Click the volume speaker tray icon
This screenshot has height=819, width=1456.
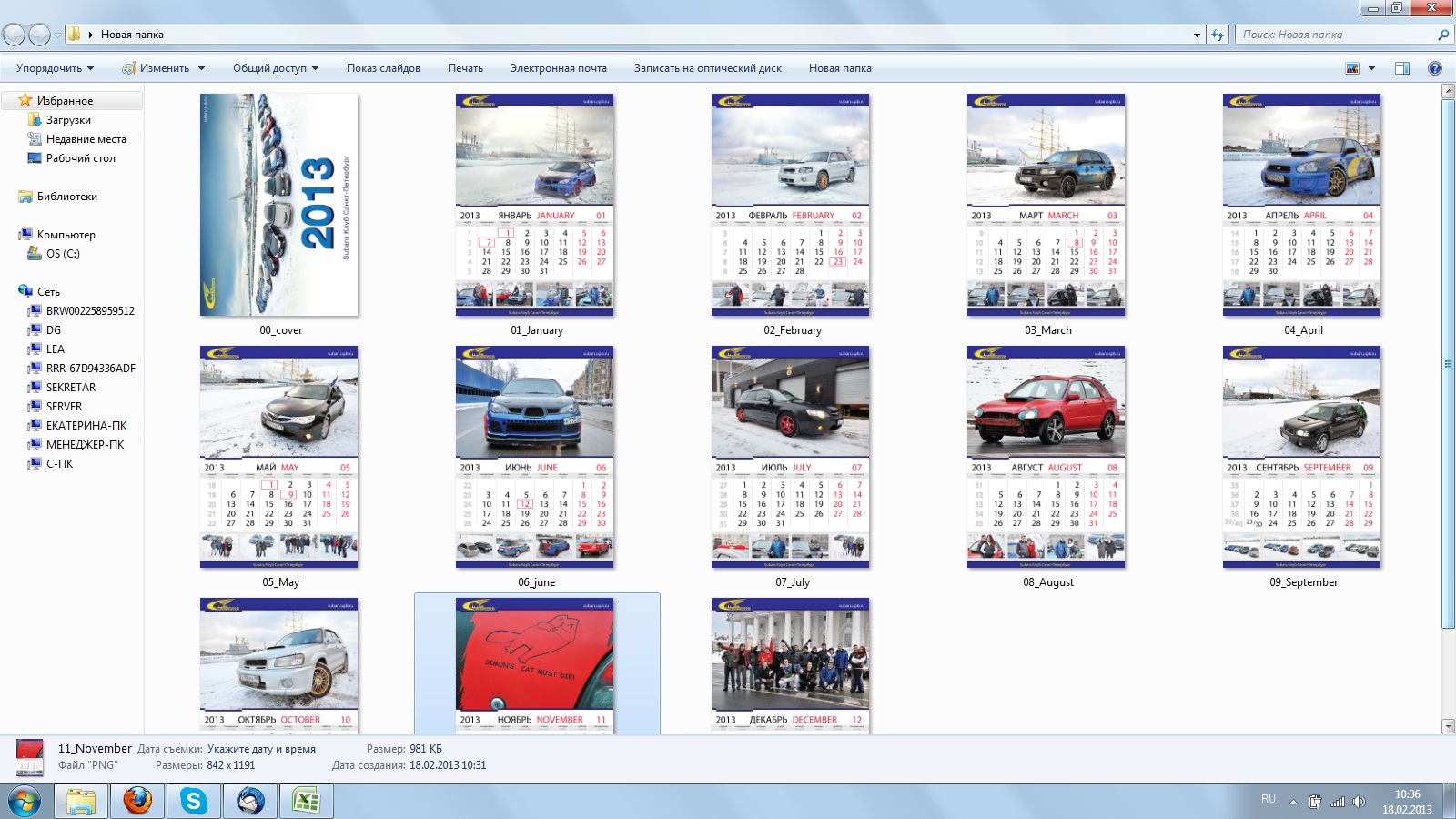tap(1359, 802)
